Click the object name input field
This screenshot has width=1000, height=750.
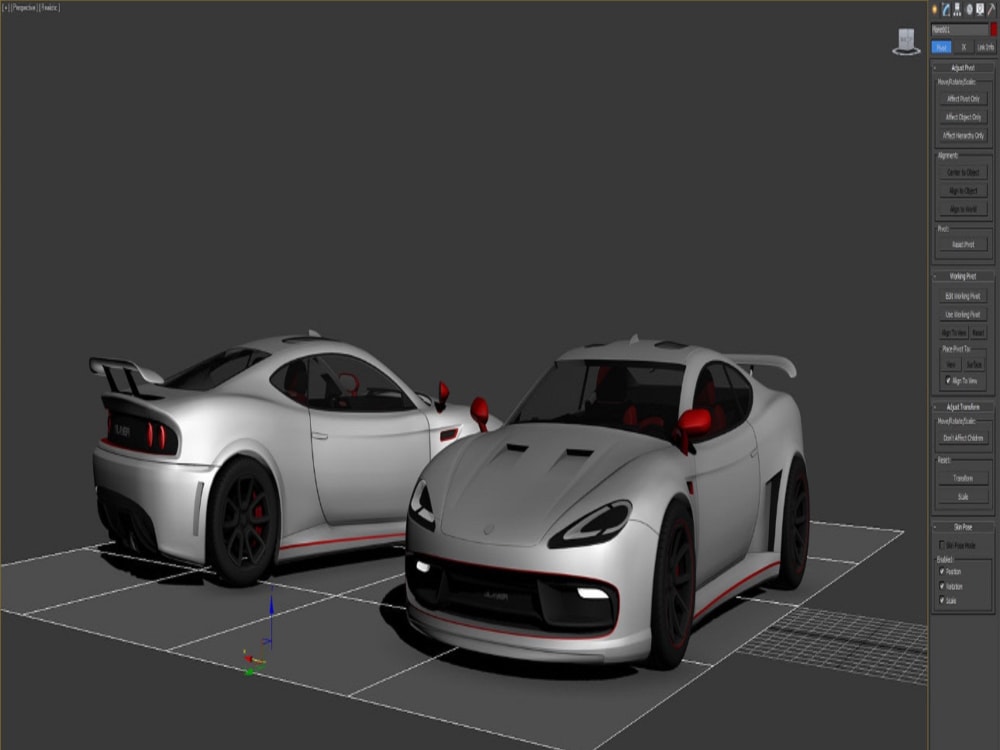point(959,29)
